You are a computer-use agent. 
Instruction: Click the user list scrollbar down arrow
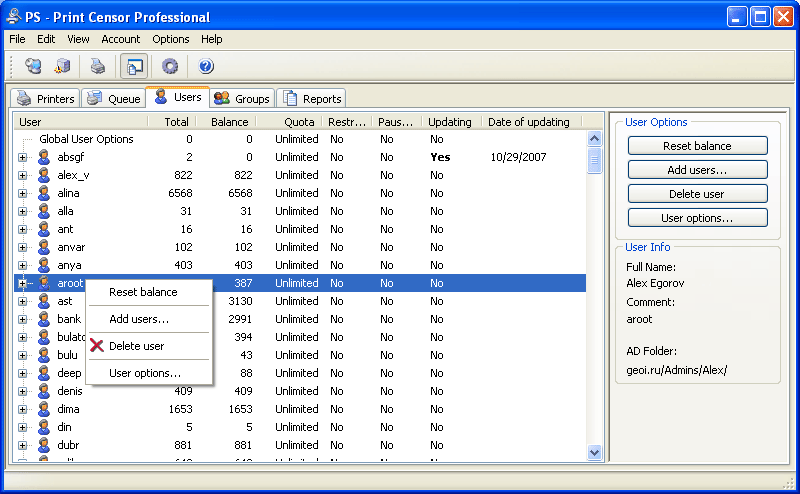point(594,452)
